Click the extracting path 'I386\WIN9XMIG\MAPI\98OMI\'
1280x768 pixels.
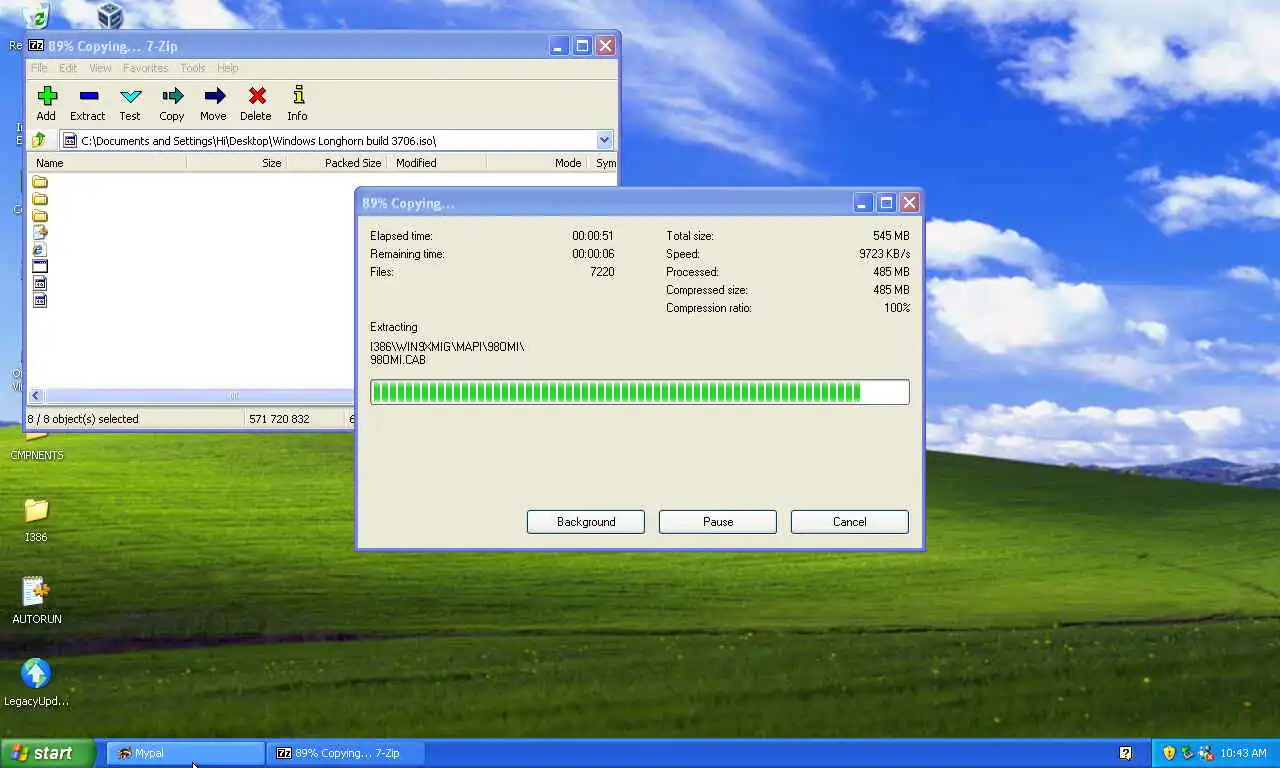(447, 347)
